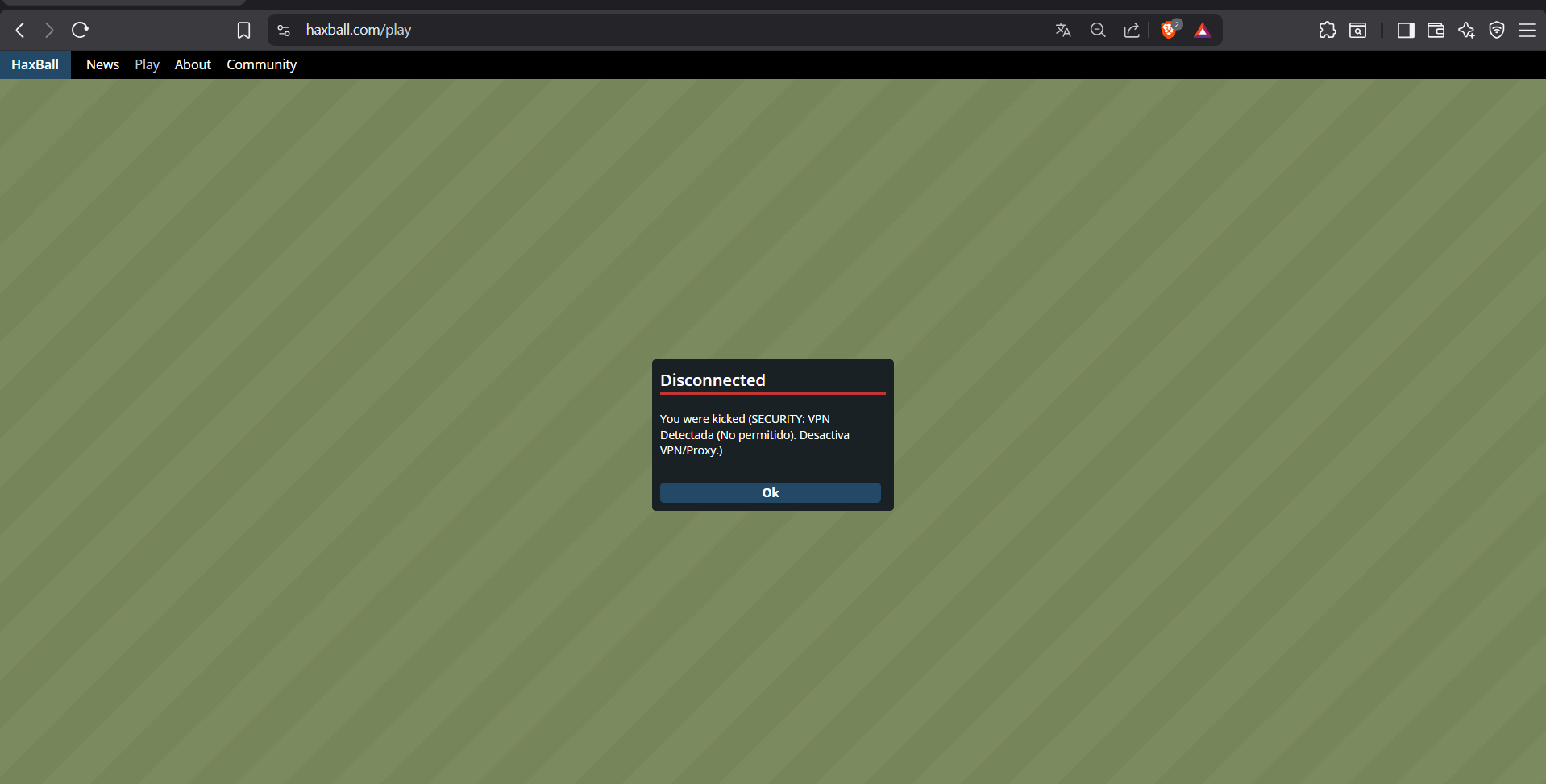The image size is (1546, 784).
Task: Open the Community page
Action: click(x=261, y=64)
